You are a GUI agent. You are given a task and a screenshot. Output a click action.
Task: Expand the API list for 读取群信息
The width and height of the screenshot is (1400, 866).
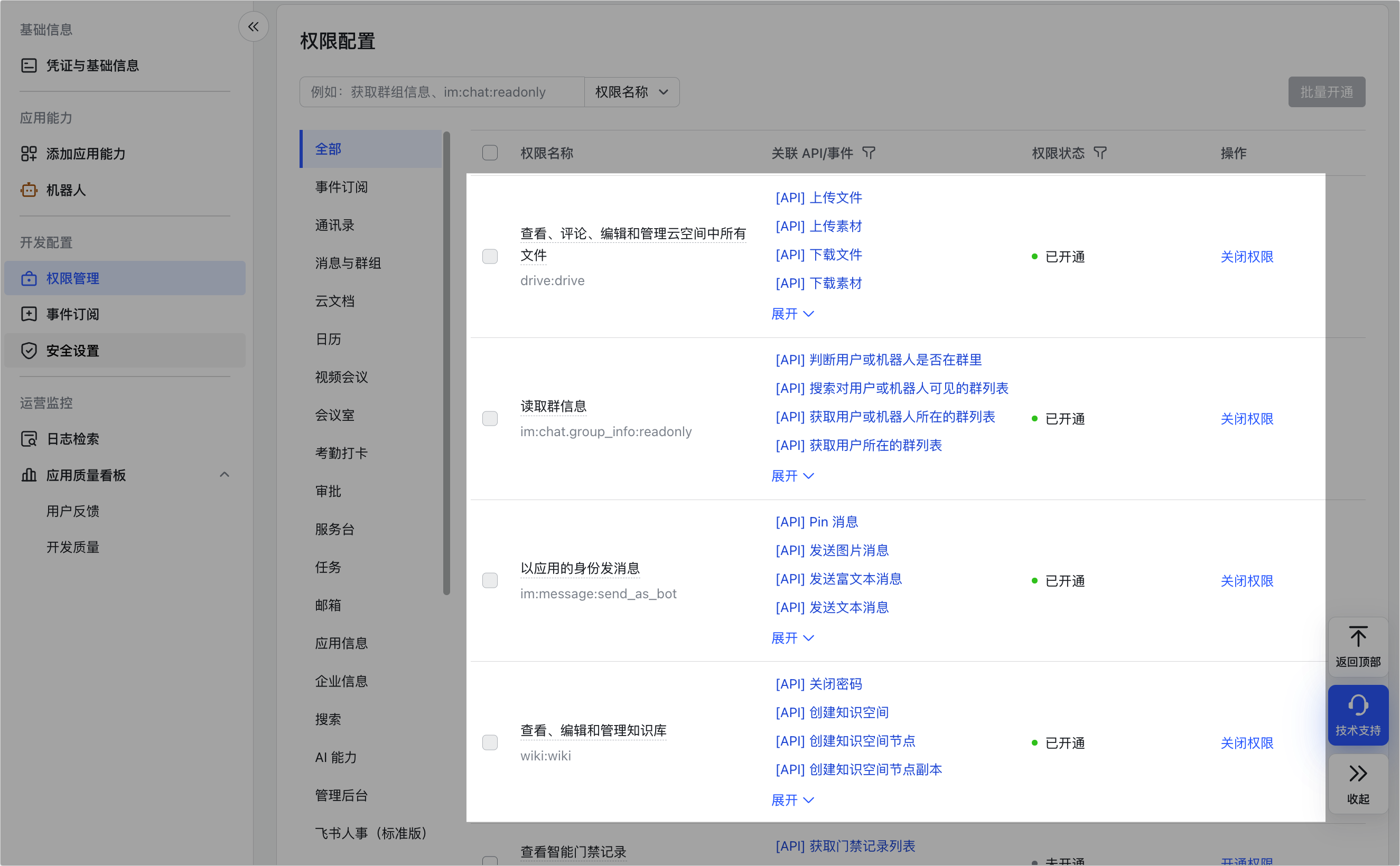[792, 475]
